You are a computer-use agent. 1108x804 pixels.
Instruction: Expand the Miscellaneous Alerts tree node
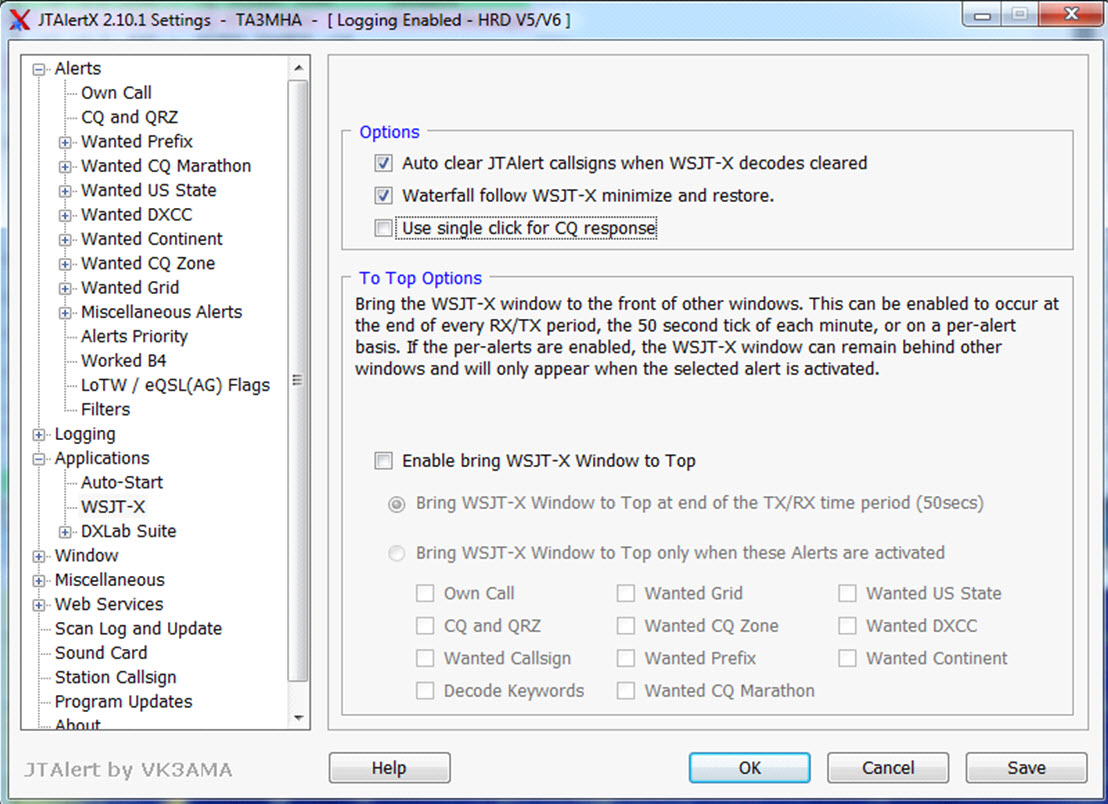click(x=65, y=313)
